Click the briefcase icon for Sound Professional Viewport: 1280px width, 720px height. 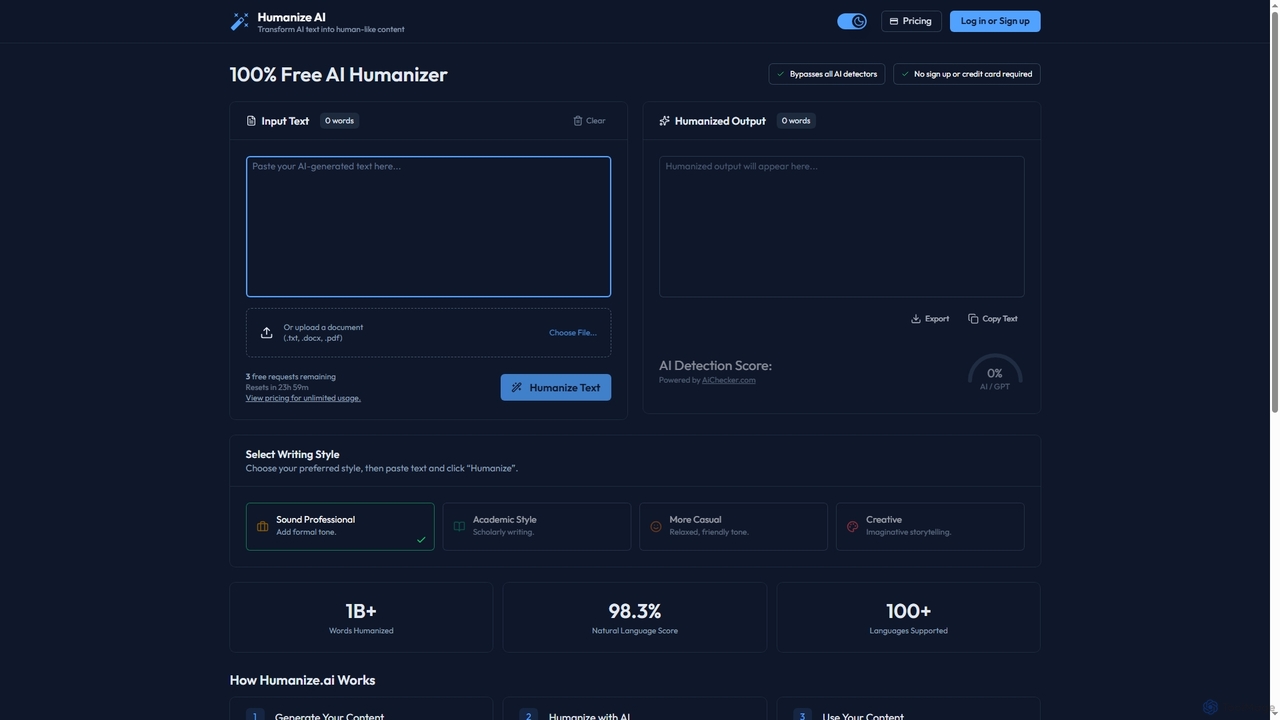(x=262, y=526)
